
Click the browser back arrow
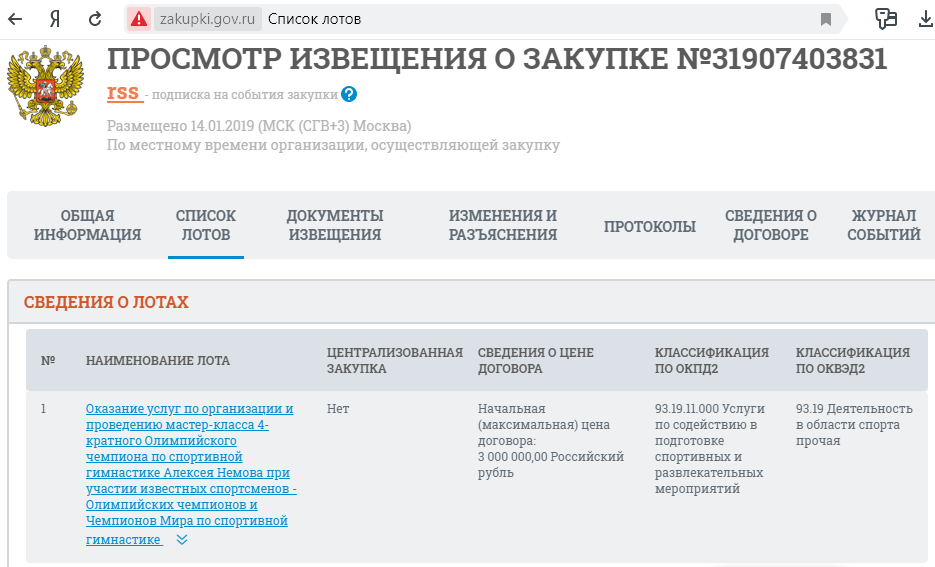16,19
